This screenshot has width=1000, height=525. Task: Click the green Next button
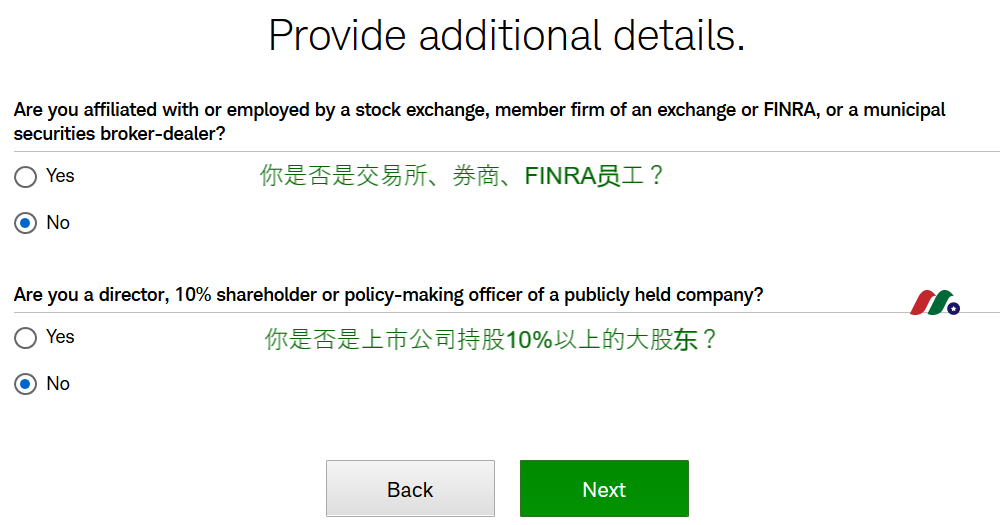(604, 489)
